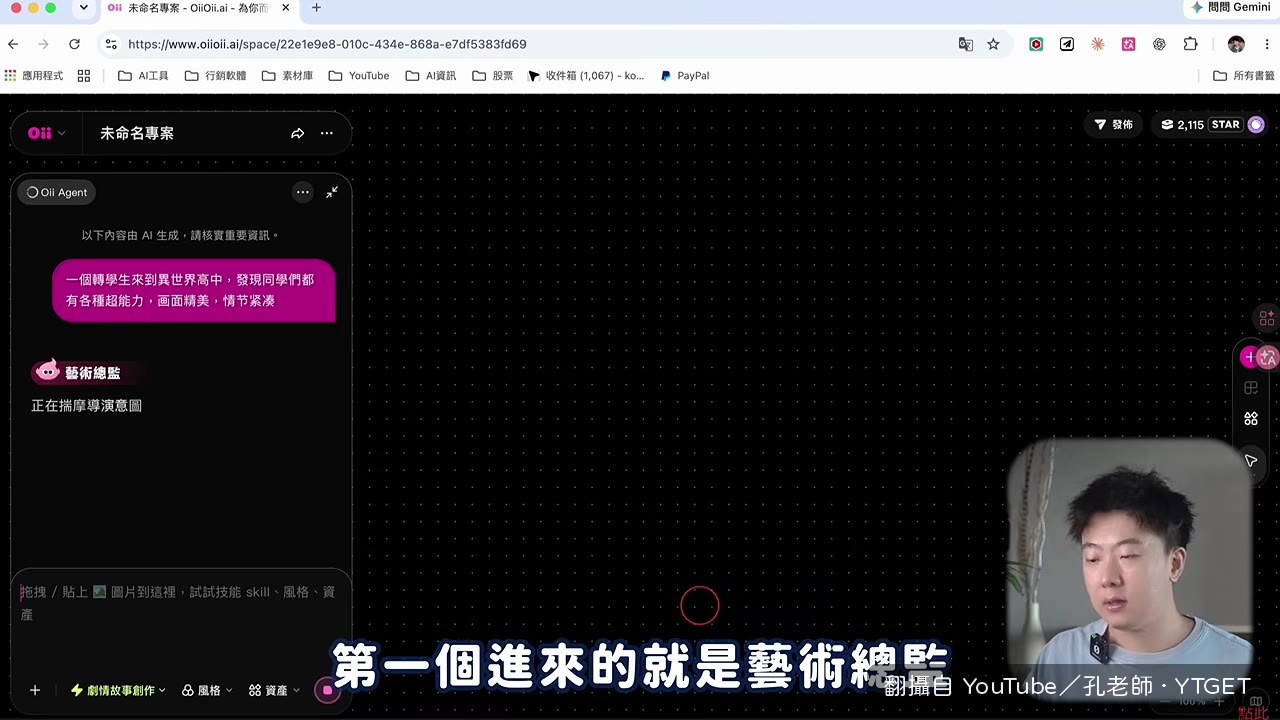
Task: Open the 應用程式 apps shortcut
Action: (x=34, y=76)
